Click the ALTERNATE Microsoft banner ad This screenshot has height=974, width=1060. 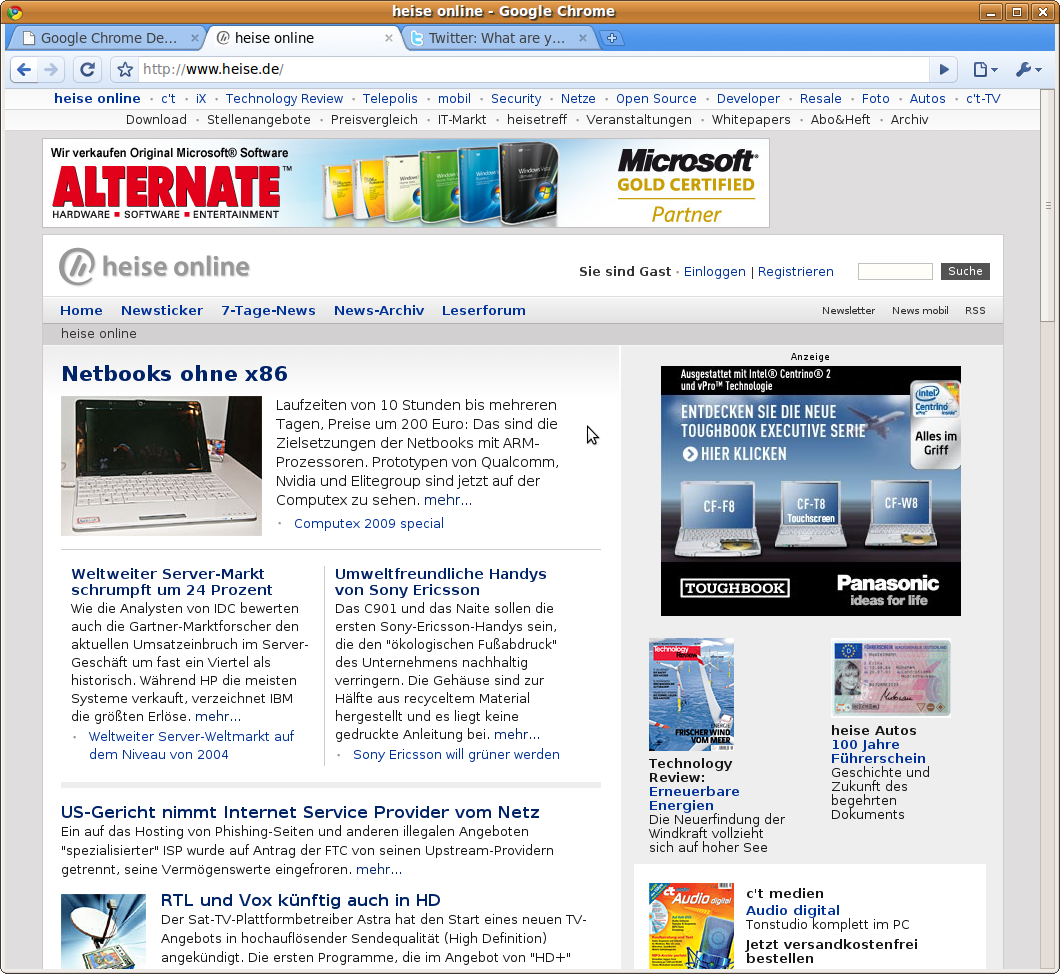(x=406, y=183)
